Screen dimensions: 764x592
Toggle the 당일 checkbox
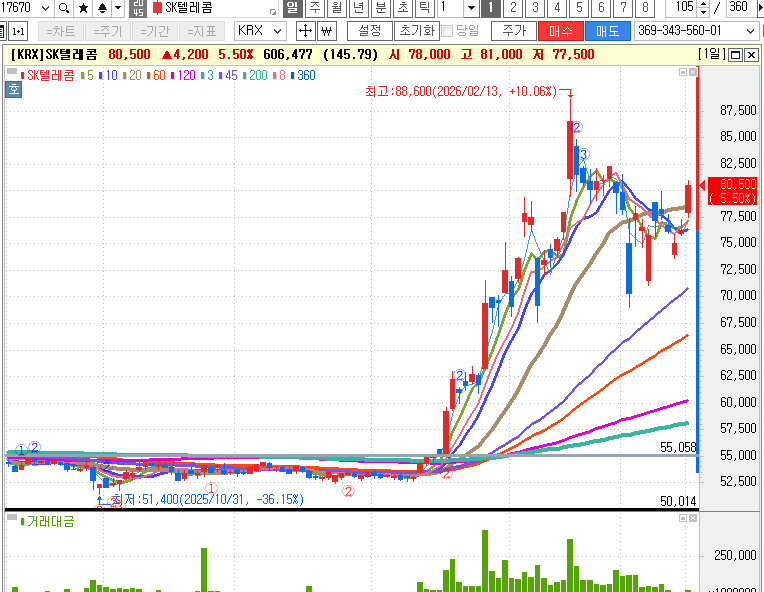coord(447,32)
